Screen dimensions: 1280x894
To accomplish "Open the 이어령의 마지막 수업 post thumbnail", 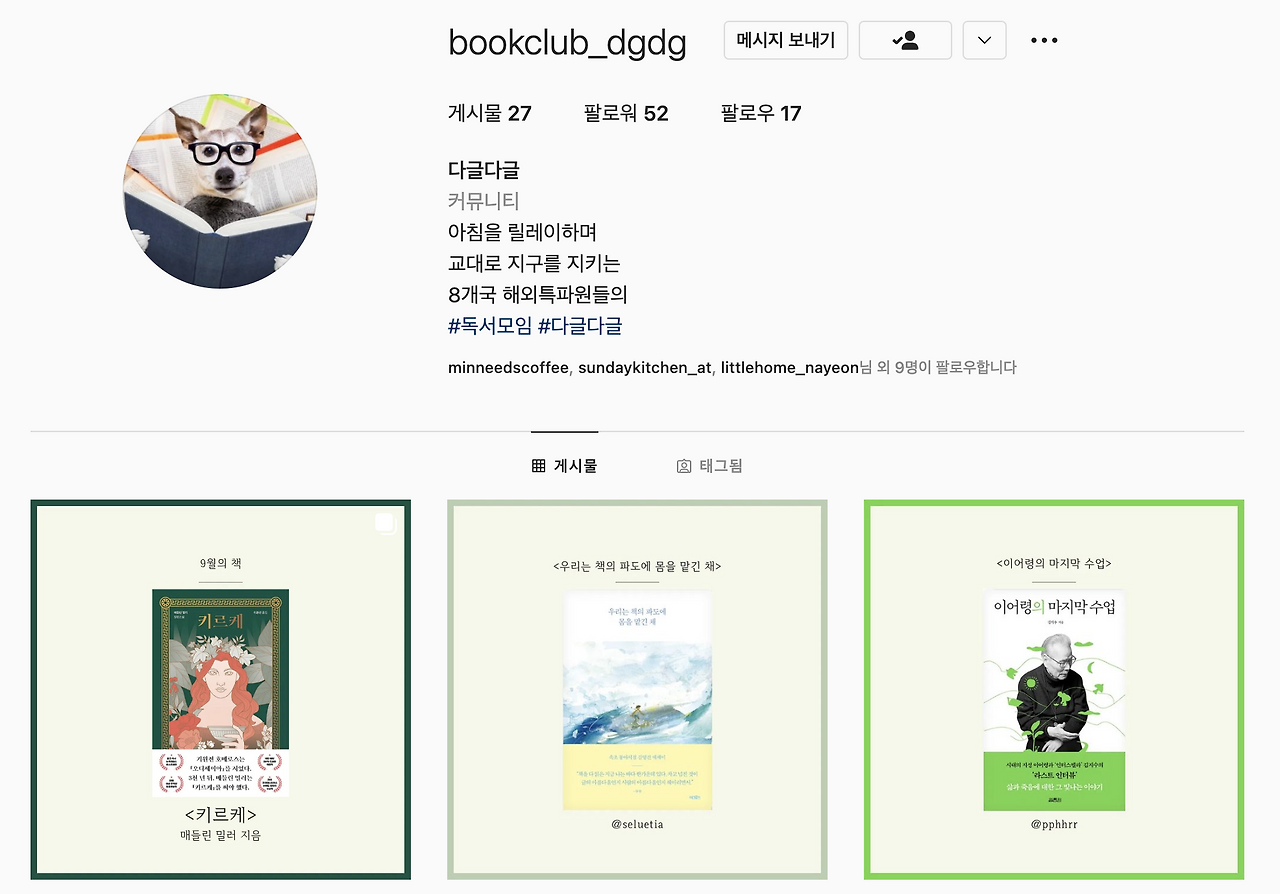I will (x=1054, y=690).
